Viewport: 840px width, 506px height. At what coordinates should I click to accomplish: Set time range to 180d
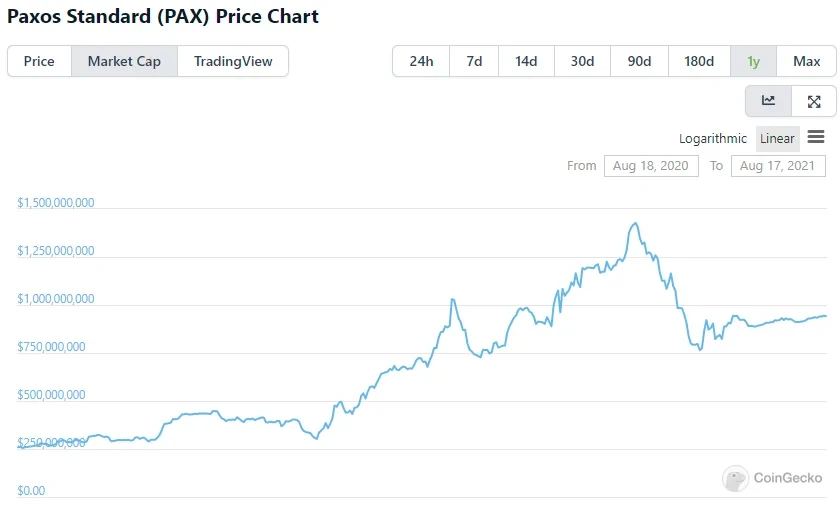pyautogui.click(x=699, y=61)
